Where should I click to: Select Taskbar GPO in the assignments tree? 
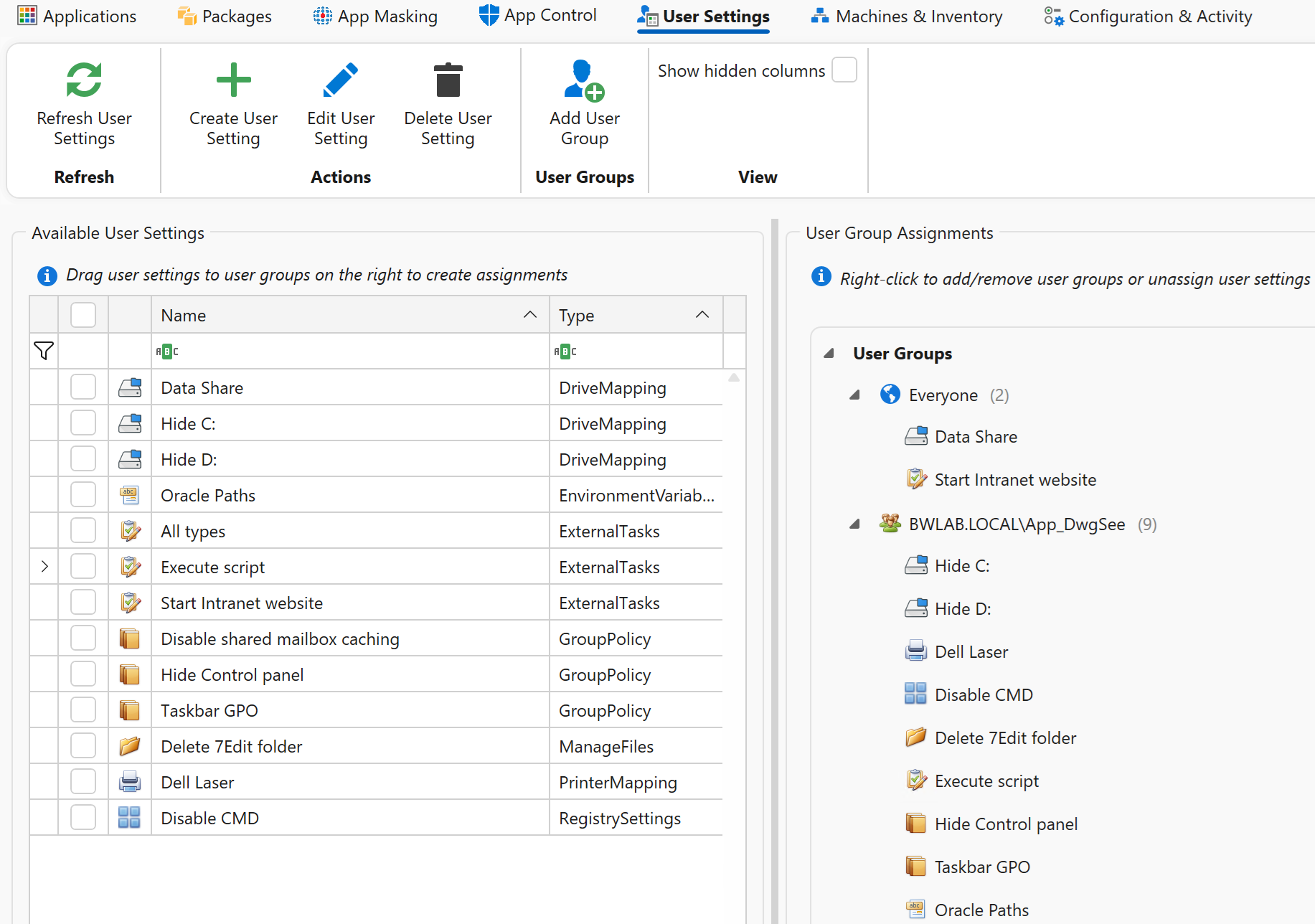click(981, 867)
